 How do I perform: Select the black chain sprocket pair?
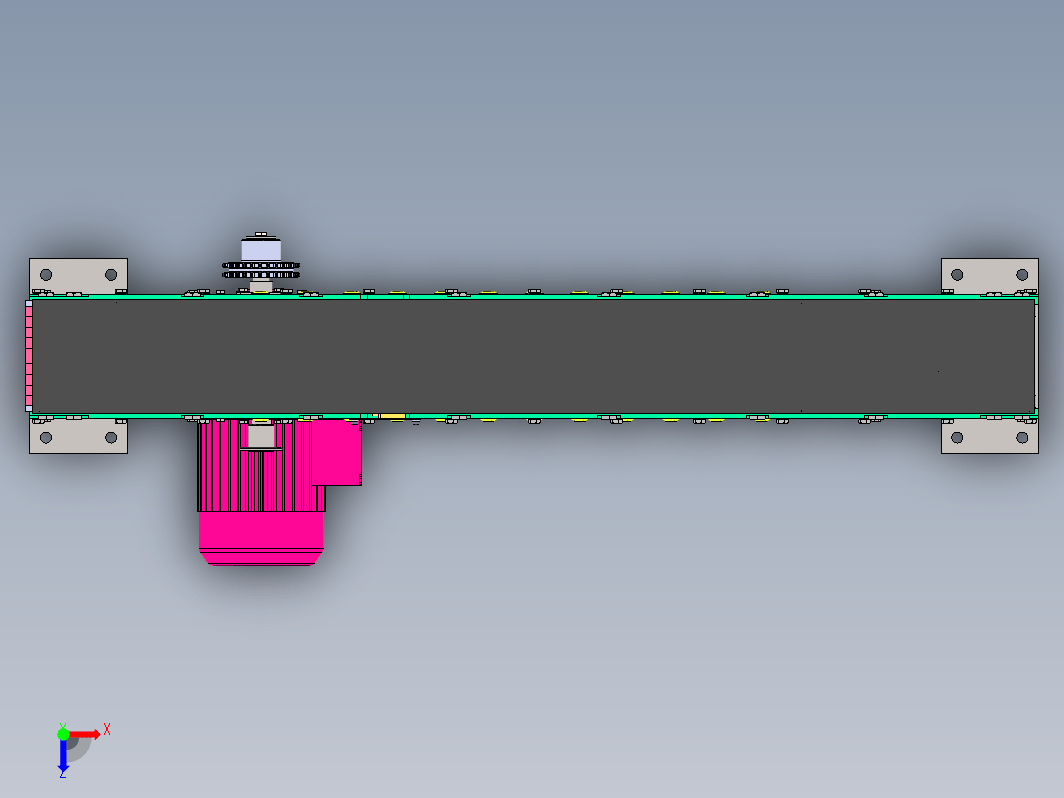click(261, 270)
